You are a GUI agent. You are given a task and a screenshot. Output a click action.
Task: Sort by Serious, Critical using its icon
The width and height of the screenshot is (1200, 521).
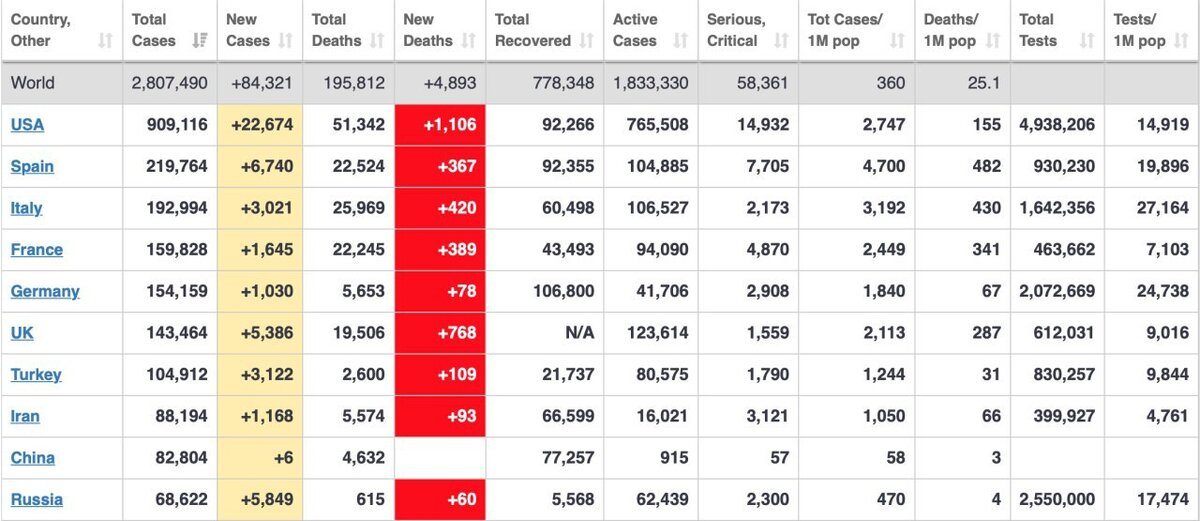coord(782,41)
